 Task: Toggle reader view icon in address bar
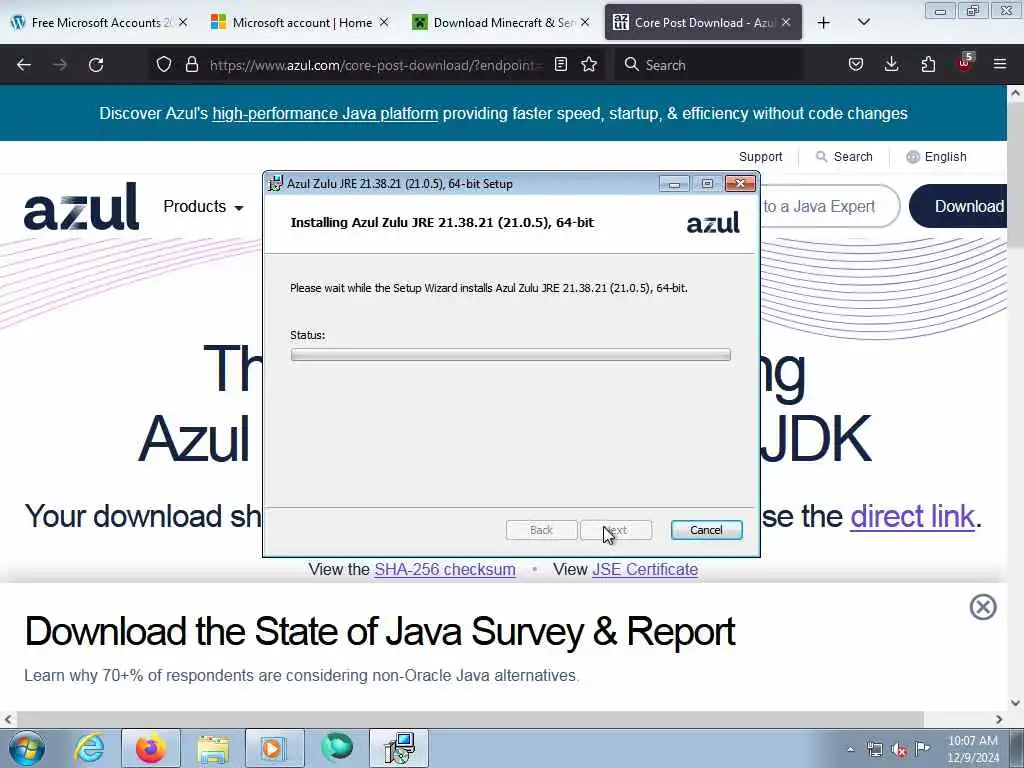[x=560, y=64]
